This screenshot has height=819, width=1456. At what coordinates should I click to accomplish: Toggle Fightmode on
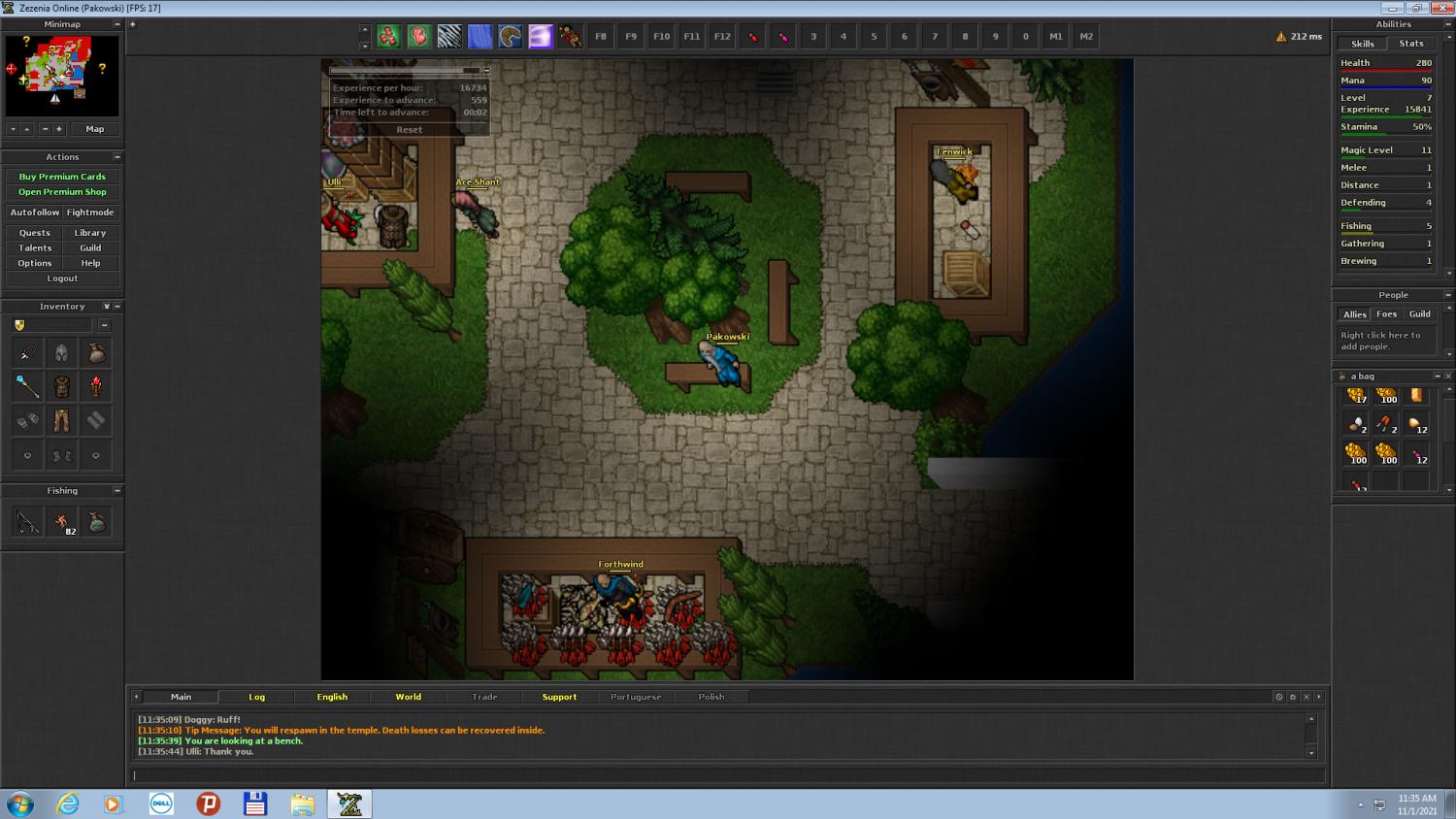(x=90, y=213)
